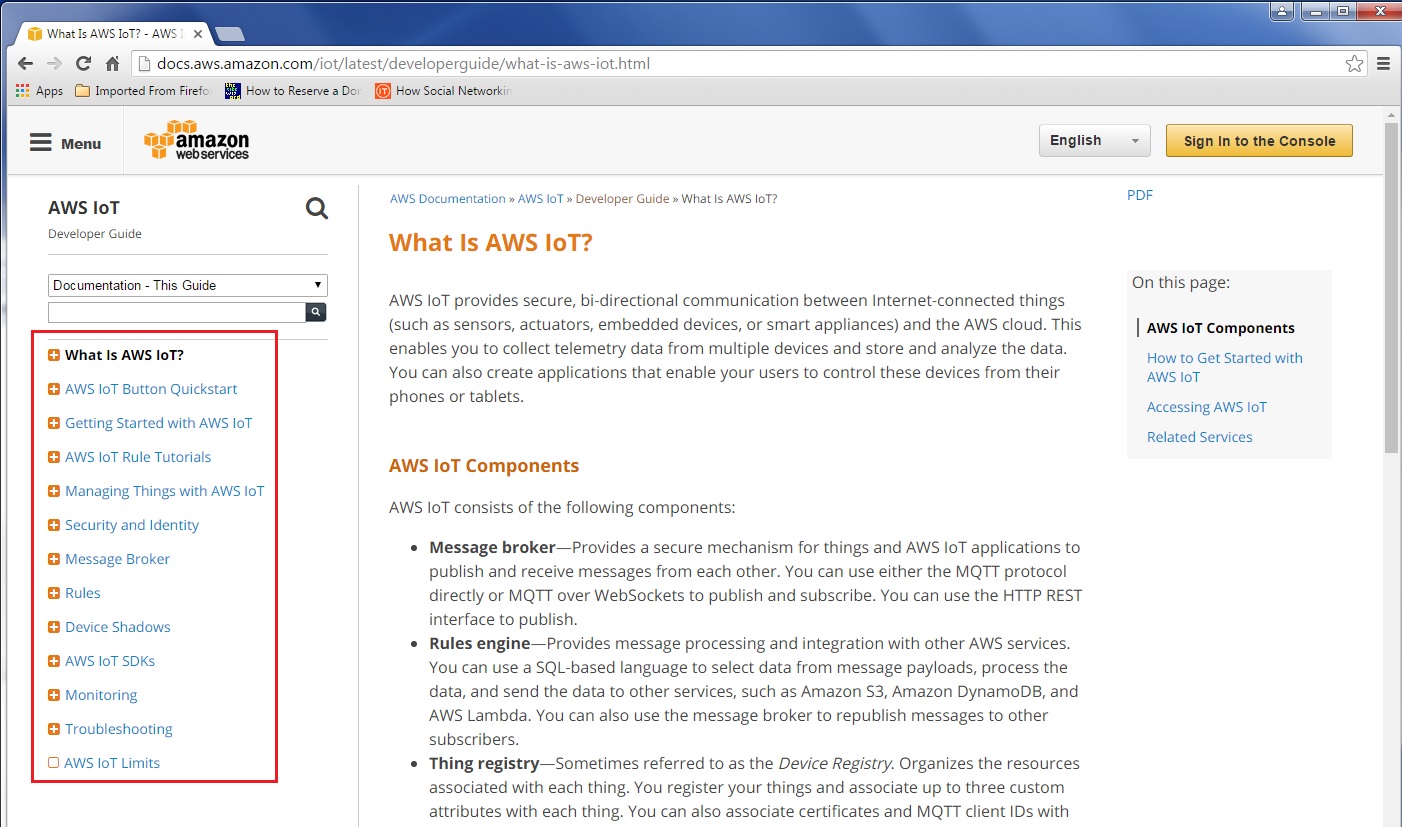Viewport: 1402px width, 827px height.
Task: Click the box icon beside AWS IoT Limits
Action: pos(54,763)
